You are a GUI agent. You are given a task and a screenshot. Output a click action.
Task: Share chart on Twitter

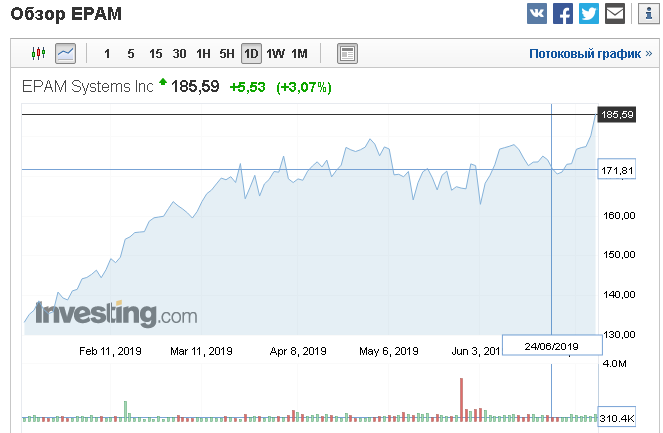pos(589,14)
